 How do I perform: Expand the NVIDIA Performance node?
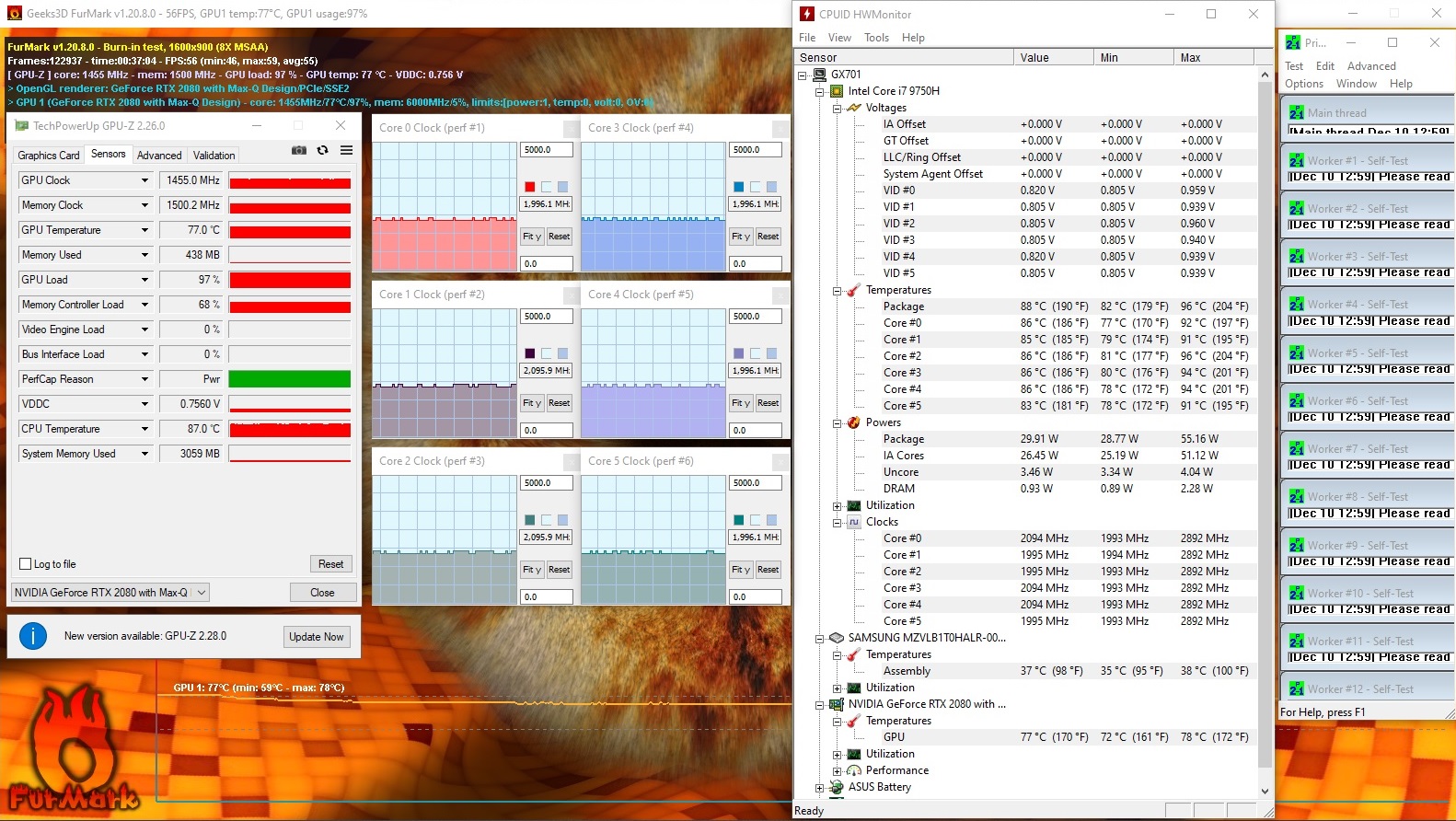point(837,770)
